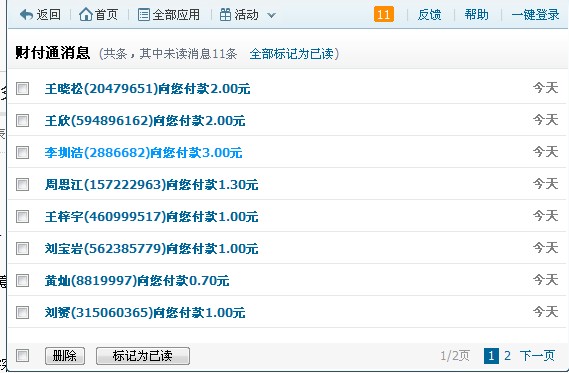Screen dimensions: 569x373
Task: Tick checkbox for 周思江 payment message
Action: tap(22, 184)
